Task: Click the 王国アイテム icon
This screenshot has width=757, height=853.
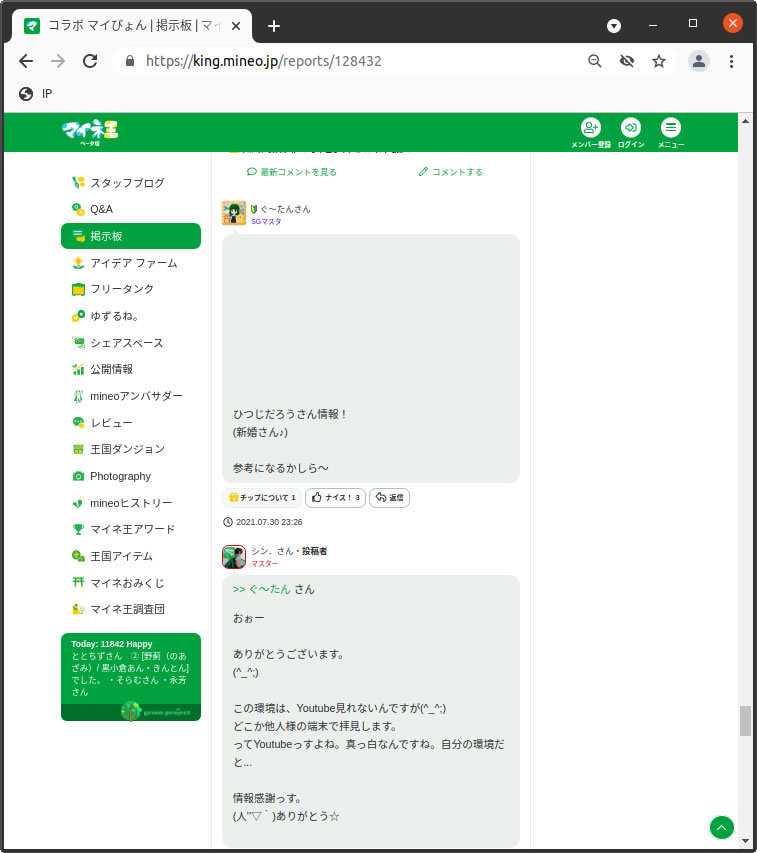Action: point(78,556)
